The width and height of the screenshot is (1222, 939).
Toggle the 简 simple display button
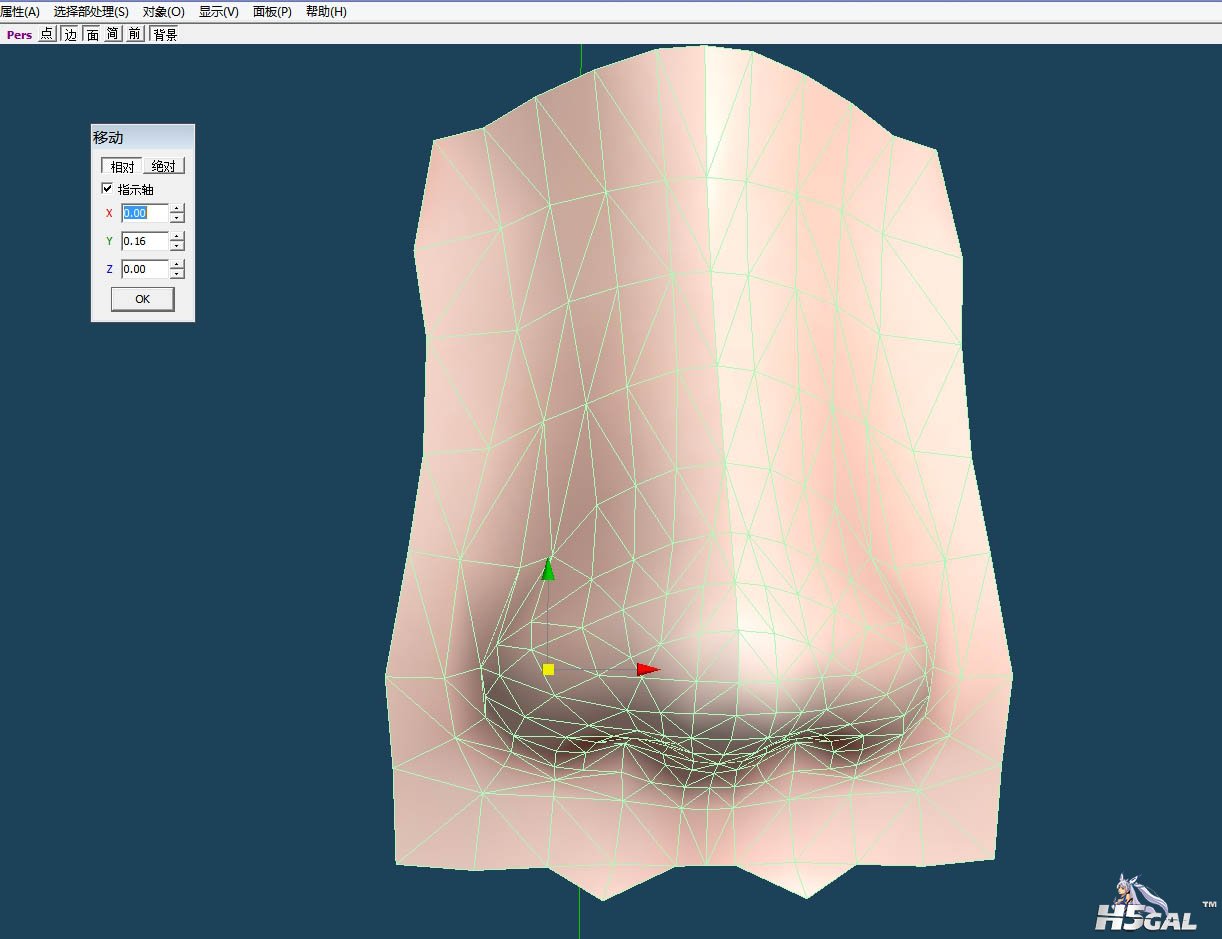tap(113, 34)
